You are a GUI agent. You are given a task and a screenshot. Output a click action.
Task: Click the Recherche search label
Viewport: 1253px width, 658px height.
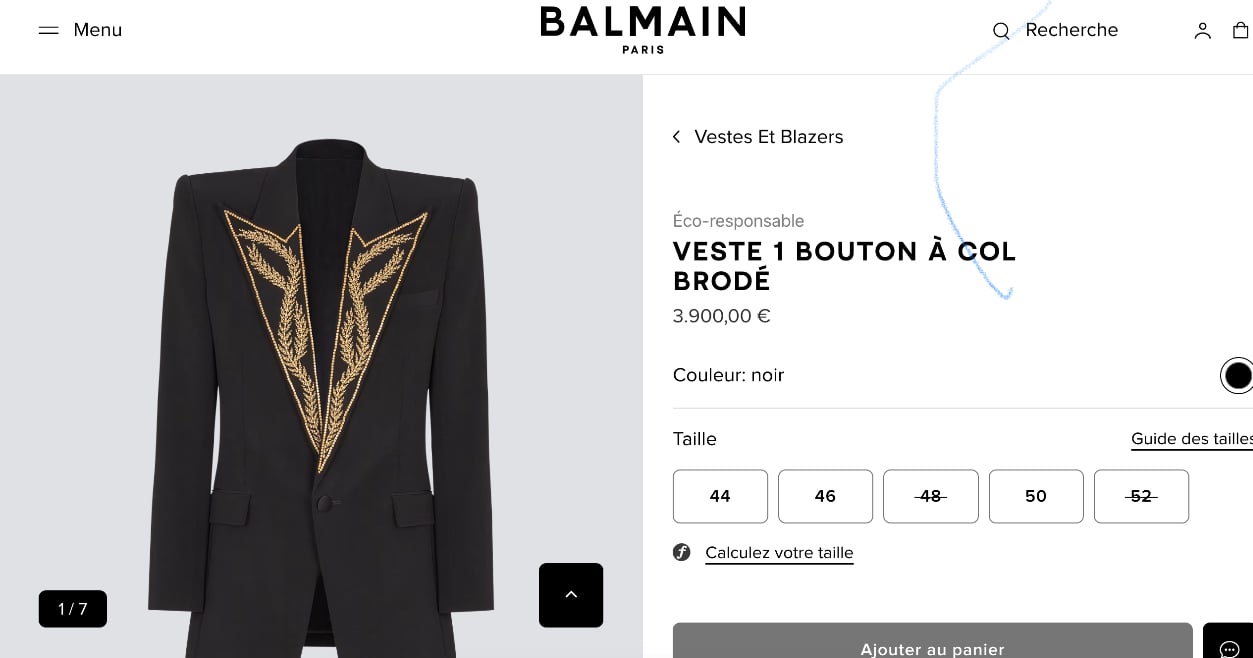point(1071,30)
